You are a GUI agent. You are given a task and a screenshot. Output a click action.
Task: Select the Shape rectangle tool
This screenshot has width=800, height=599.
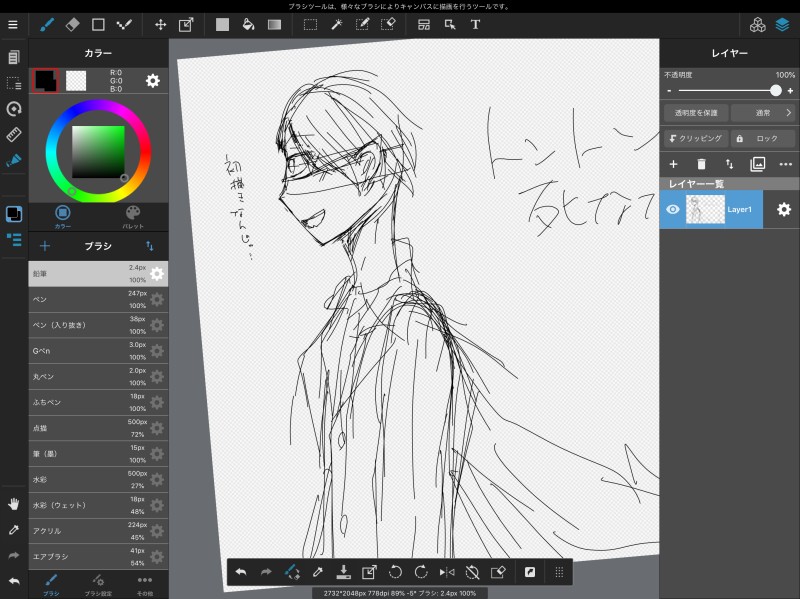[98, 24]
